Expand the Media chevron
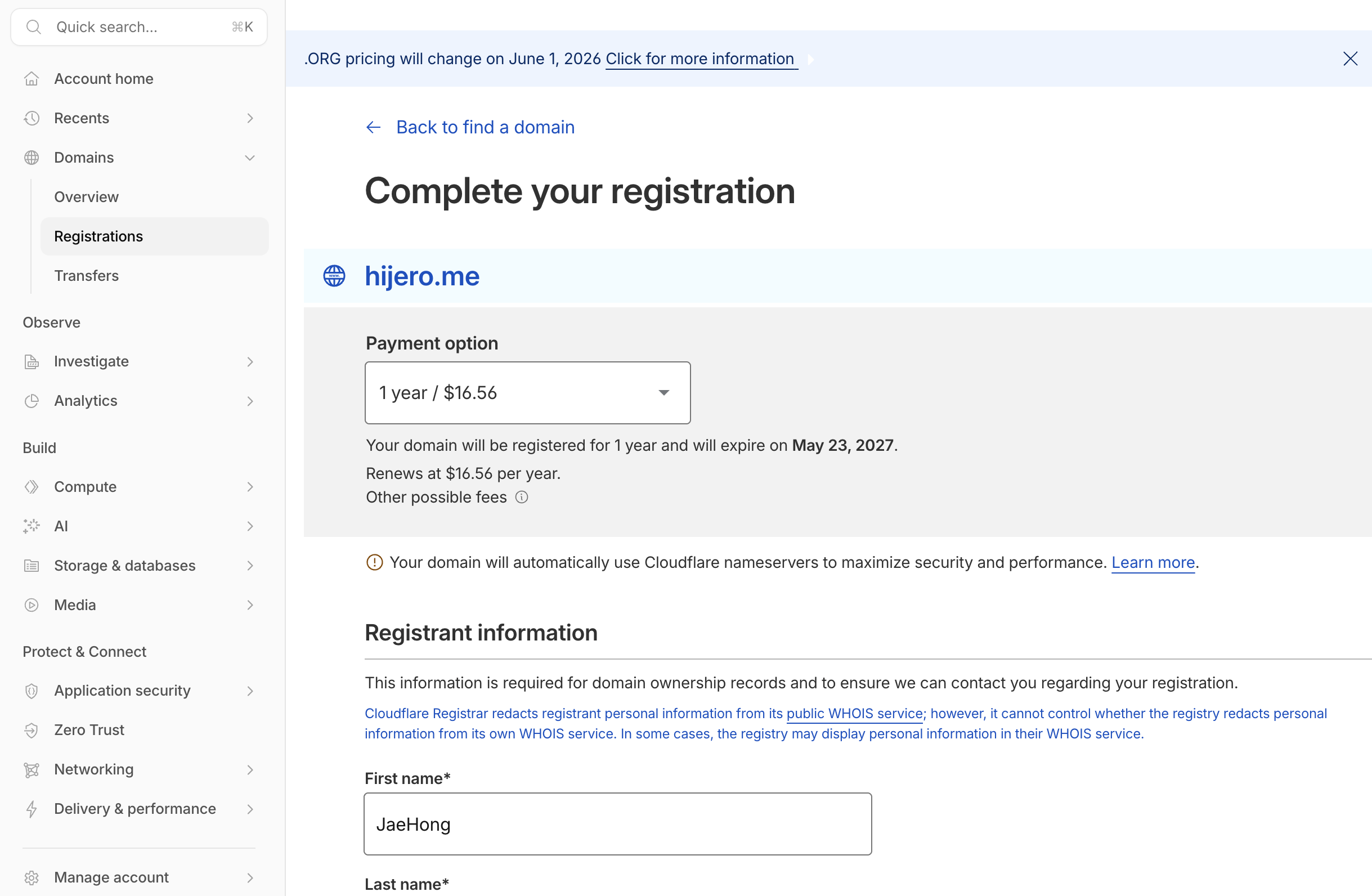The width and height of the screenshot is (1372, 896). click(250, 606)
